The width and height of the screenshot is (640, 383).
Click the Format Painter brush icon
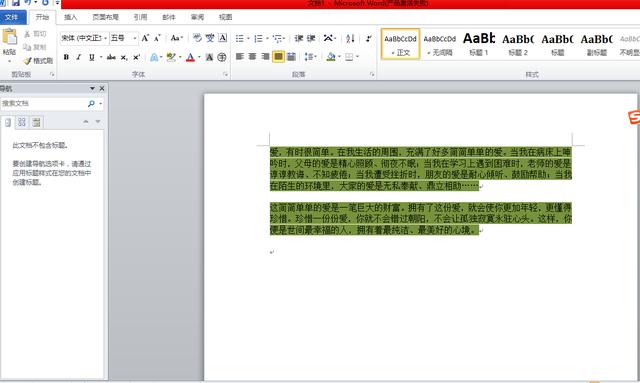coord(28,61)
